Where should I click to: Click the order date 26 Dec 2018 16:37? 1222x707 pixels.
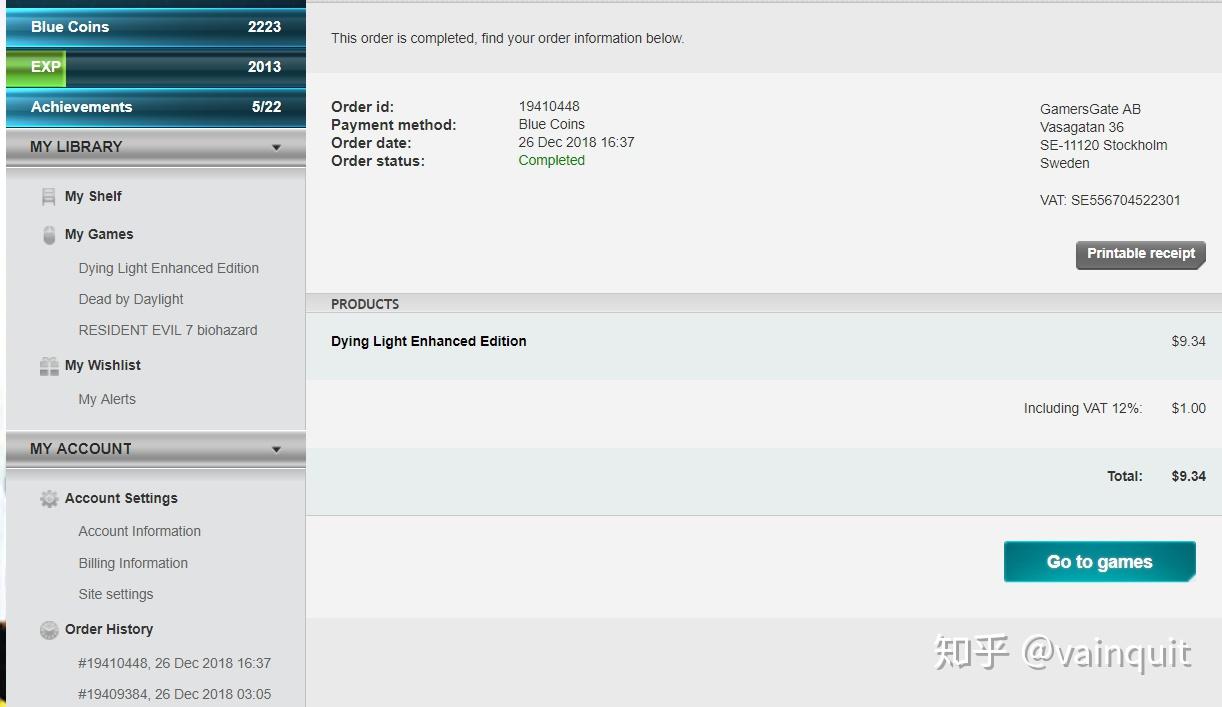576,142
